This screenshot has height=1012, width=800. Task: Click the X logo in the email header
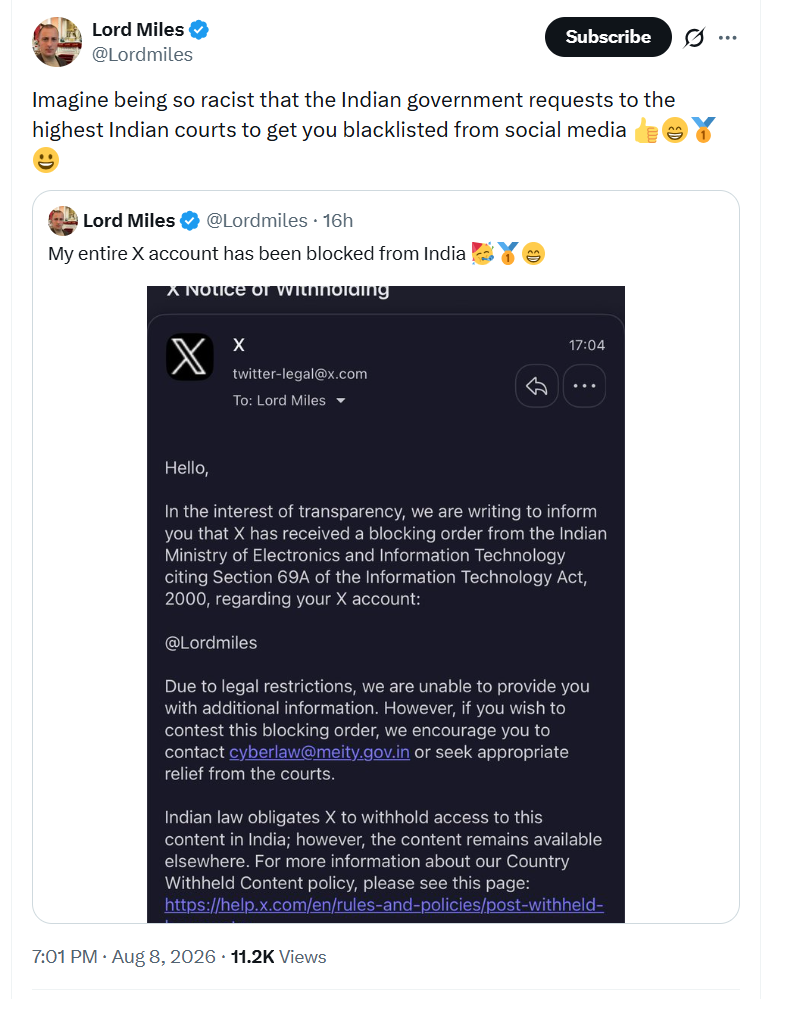(190, 357)
